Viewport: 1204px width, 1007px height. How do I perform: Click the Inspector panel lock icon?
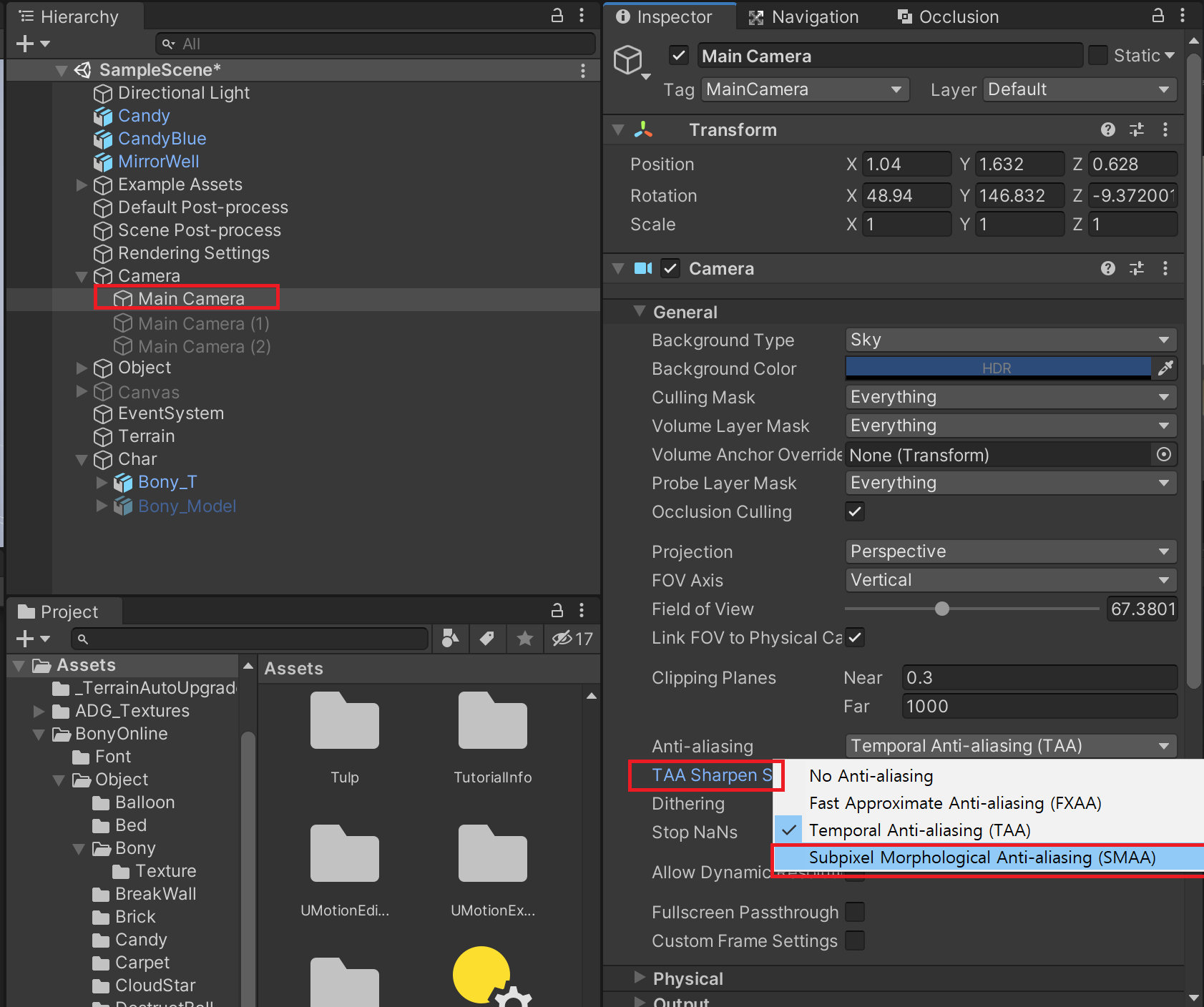point(1157,15)
